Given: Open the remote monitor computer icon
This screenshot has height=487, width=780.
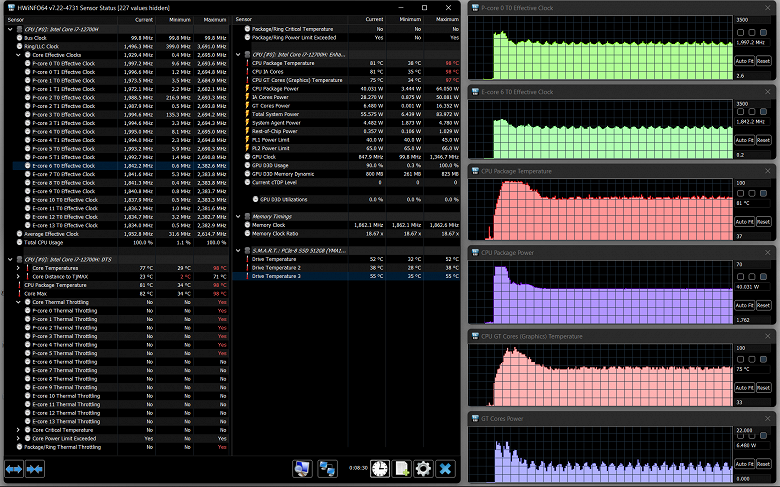Looking at the screenshot, I should pyautogui.click(x=300, y=468).
